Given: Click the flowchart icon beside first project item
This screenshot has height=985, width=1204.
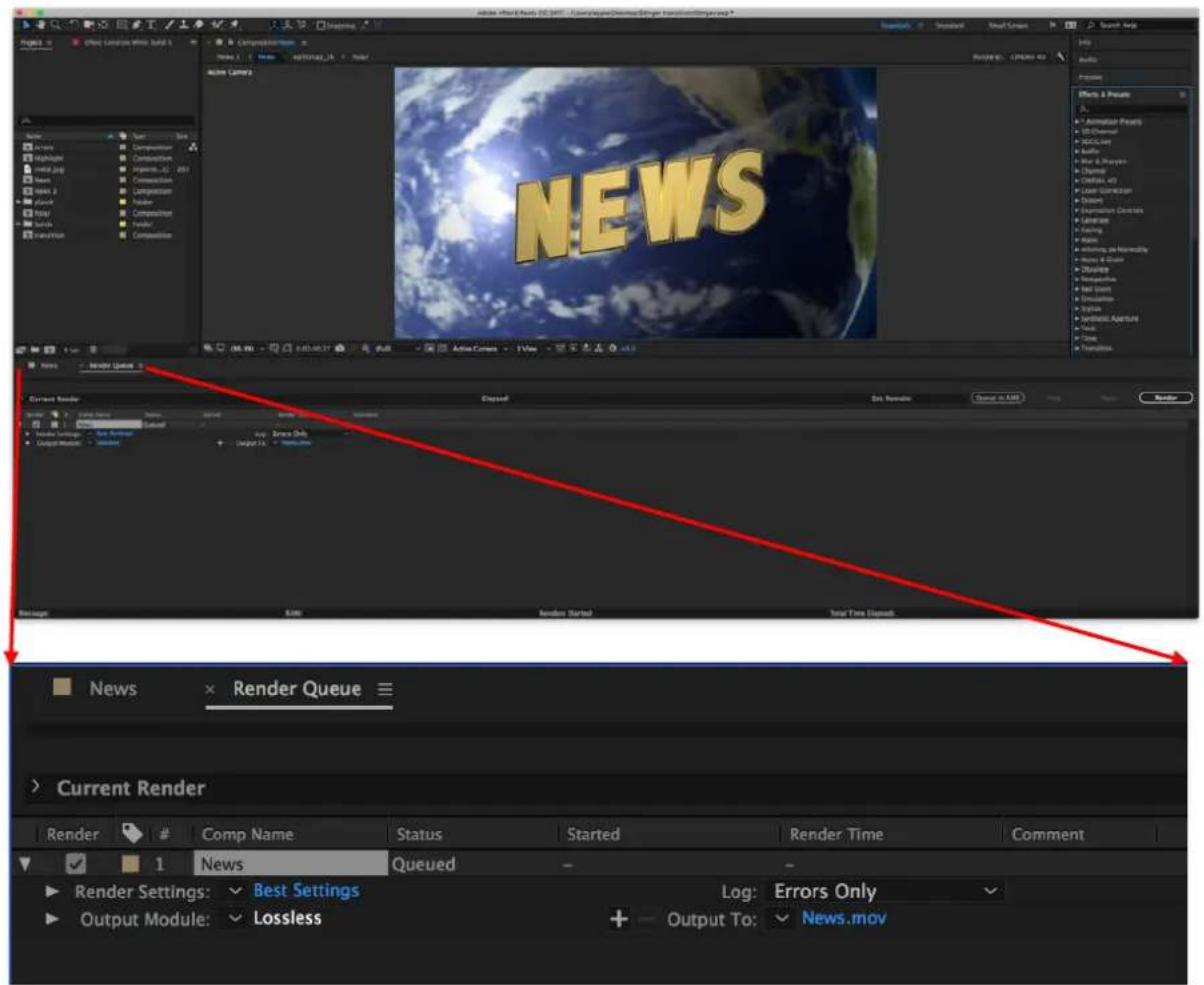Looking at the screenshot, I should (x=193, y=147).
